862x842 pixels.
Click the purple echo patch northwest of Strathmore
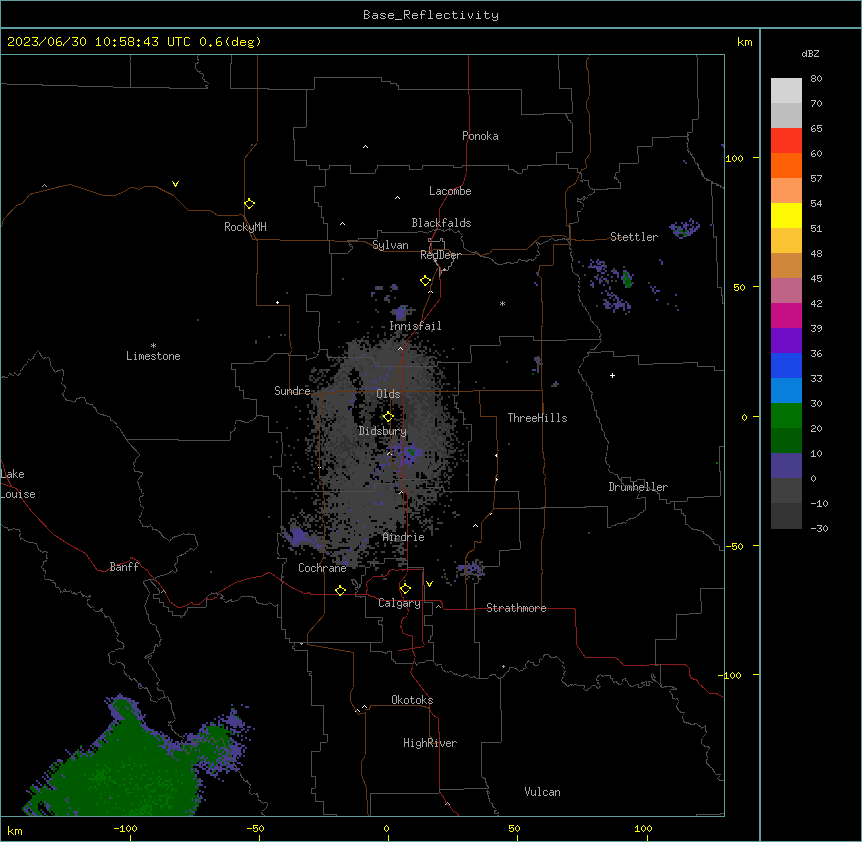471,569
